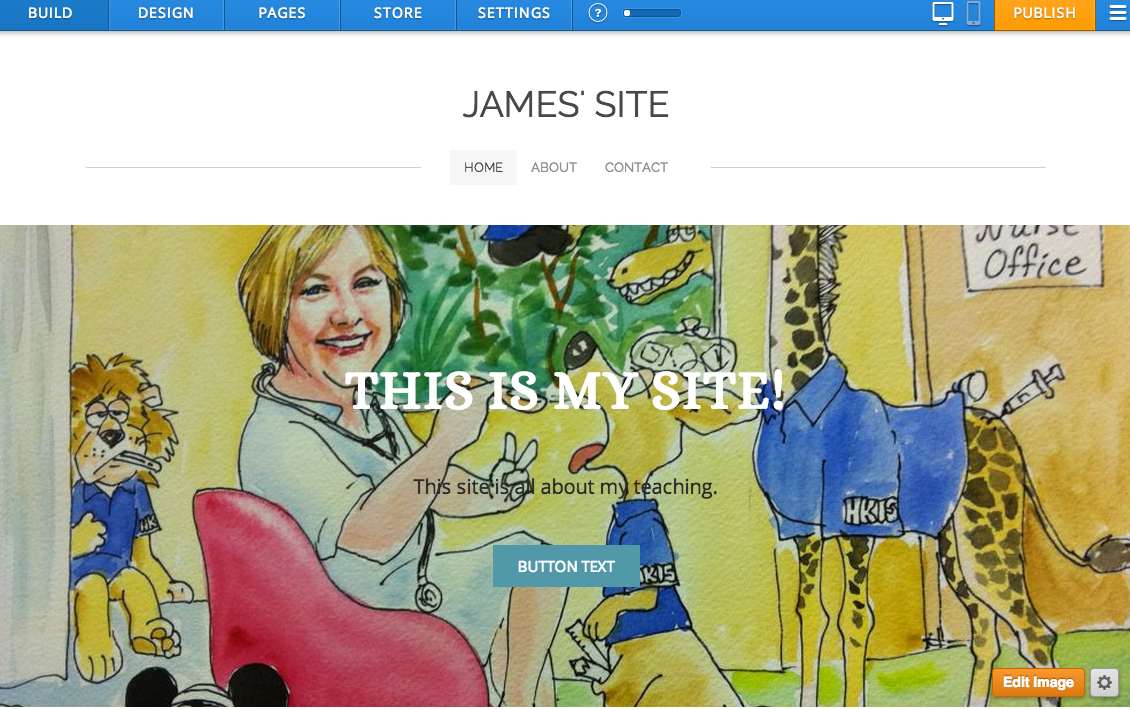Open the Design tab
Screen dimensions: 1130x709
coord(166,14)
